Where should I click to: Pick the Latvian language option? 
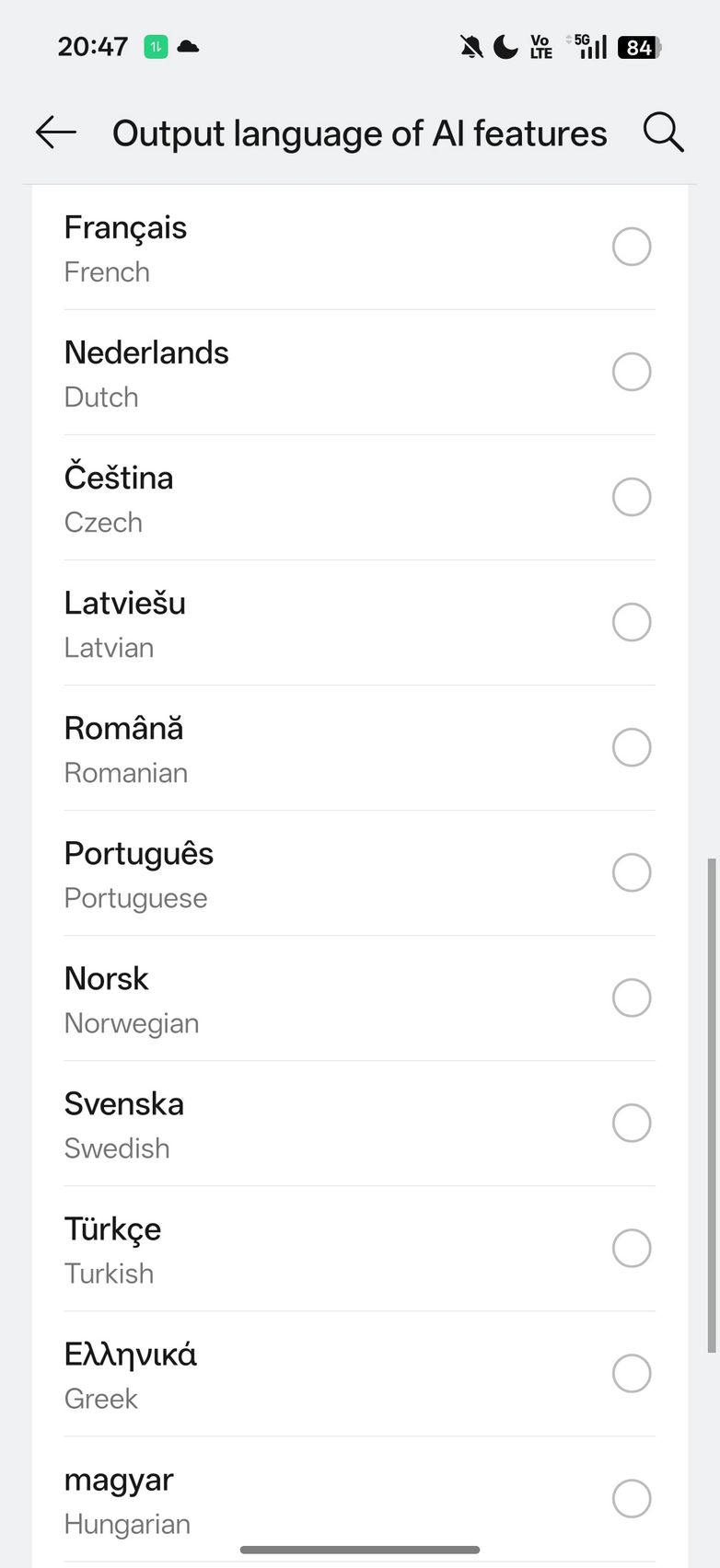[x=632, y=622]
